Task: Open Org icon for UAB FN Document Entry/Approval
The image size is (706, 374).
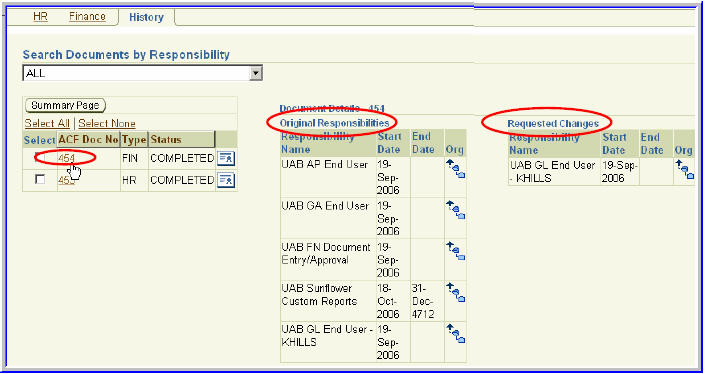Action: [456, 251]
